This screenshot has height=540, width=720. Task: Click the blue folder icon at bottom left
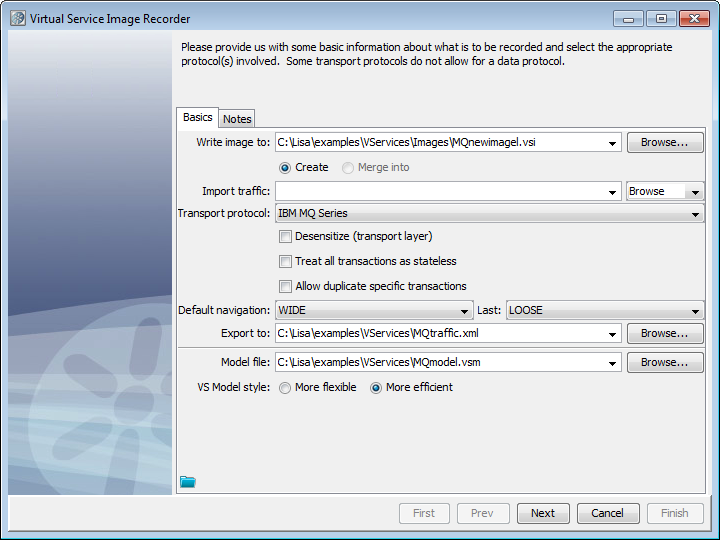187,482
